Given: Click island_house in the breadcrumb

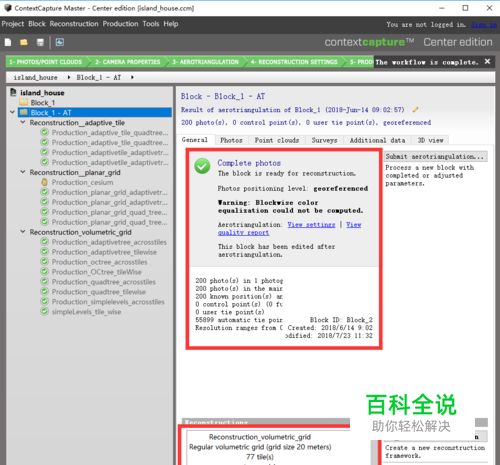Looking at the screenshot, I should (35, 77).
